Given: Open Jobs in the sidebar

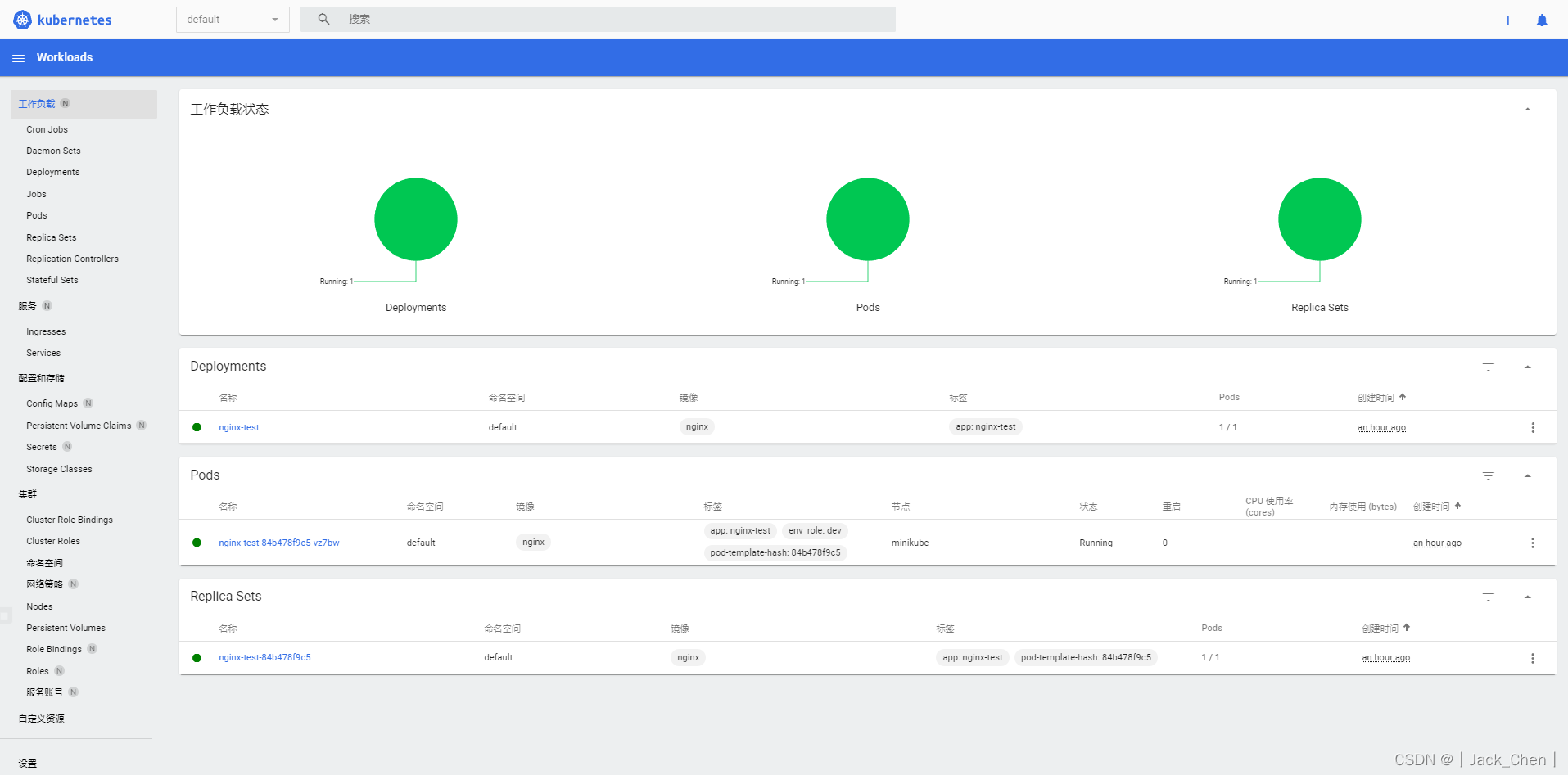Looking at the screenshot, I should [x=36, y=194].
